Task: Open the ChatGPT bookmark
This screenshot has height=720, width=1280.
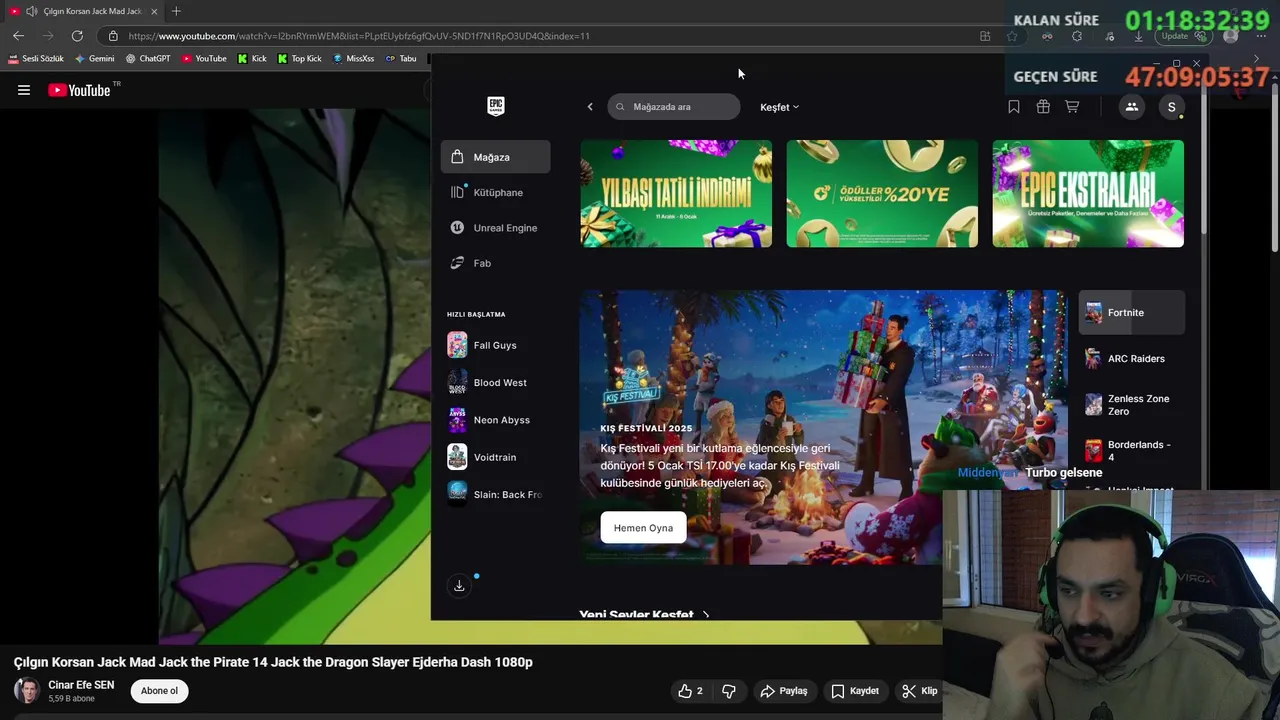Action: [148, 59]
